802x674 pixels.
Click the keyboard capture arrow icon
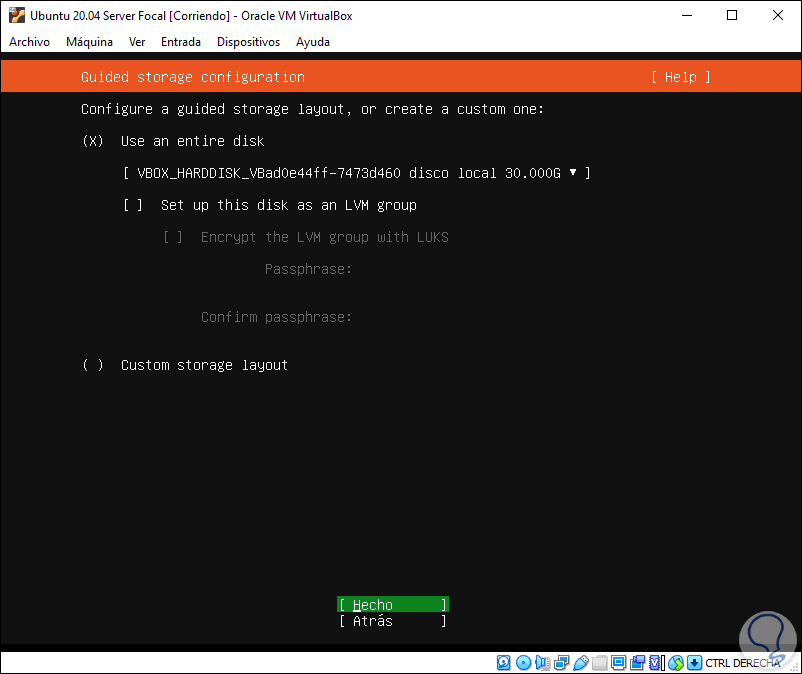tap(694, 663)
